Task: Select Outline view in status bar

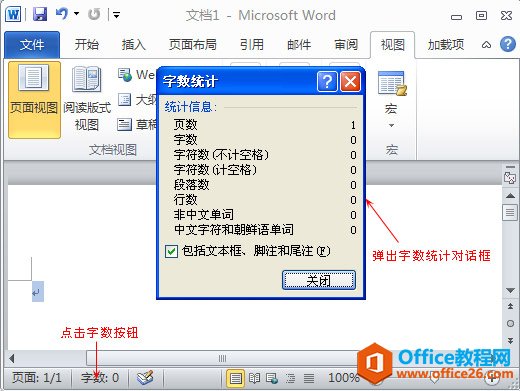Action: pos(290,378)
